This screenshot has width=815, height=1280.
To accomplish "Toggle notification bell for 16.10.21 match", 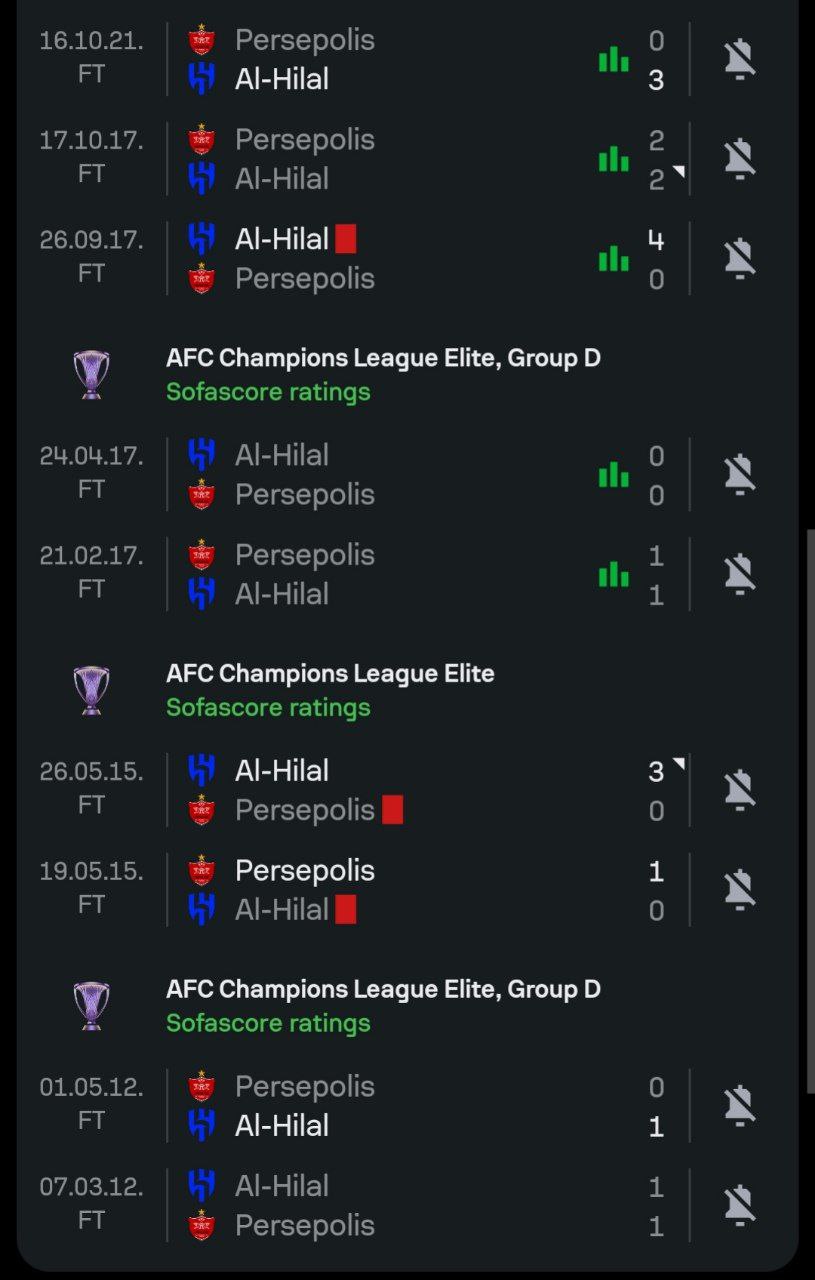I will [739, 60].
